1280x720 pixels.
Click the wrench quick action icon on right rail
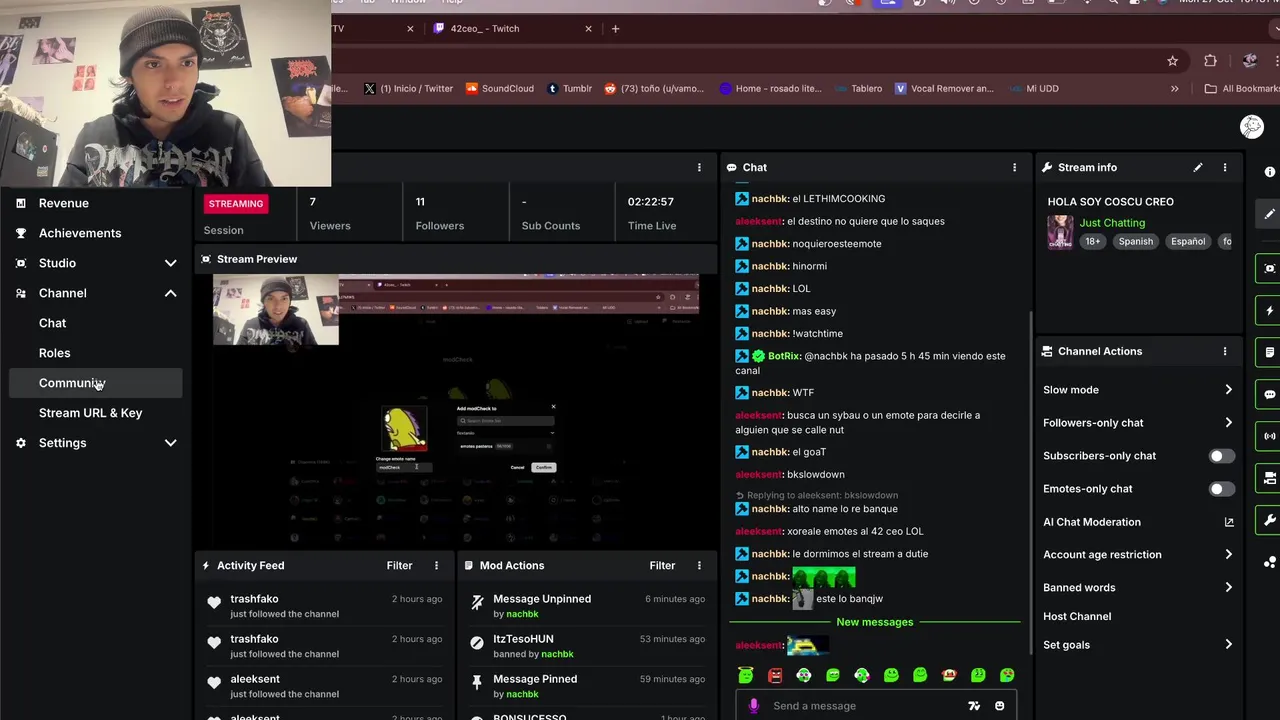point(1269,520)
